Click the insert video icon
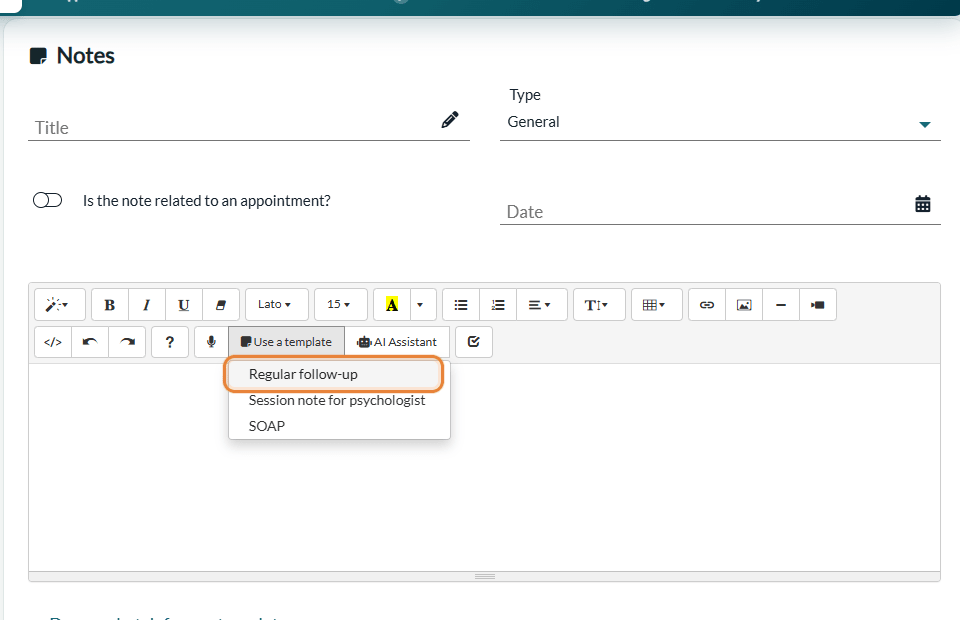 [817, 305]
